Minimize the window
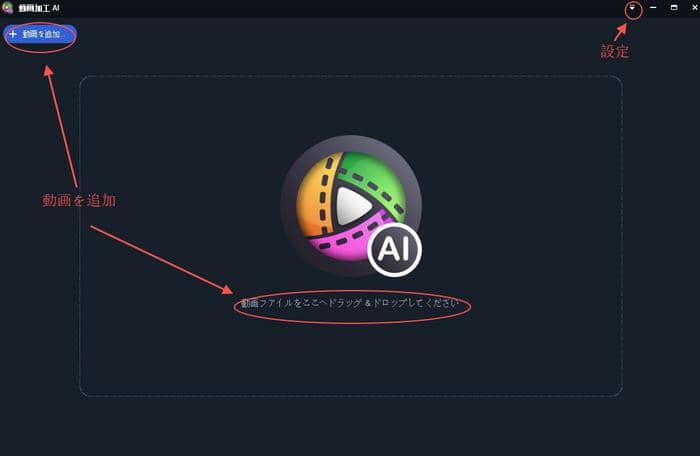This screenshot has height=456, width=700. pos(653,8)
